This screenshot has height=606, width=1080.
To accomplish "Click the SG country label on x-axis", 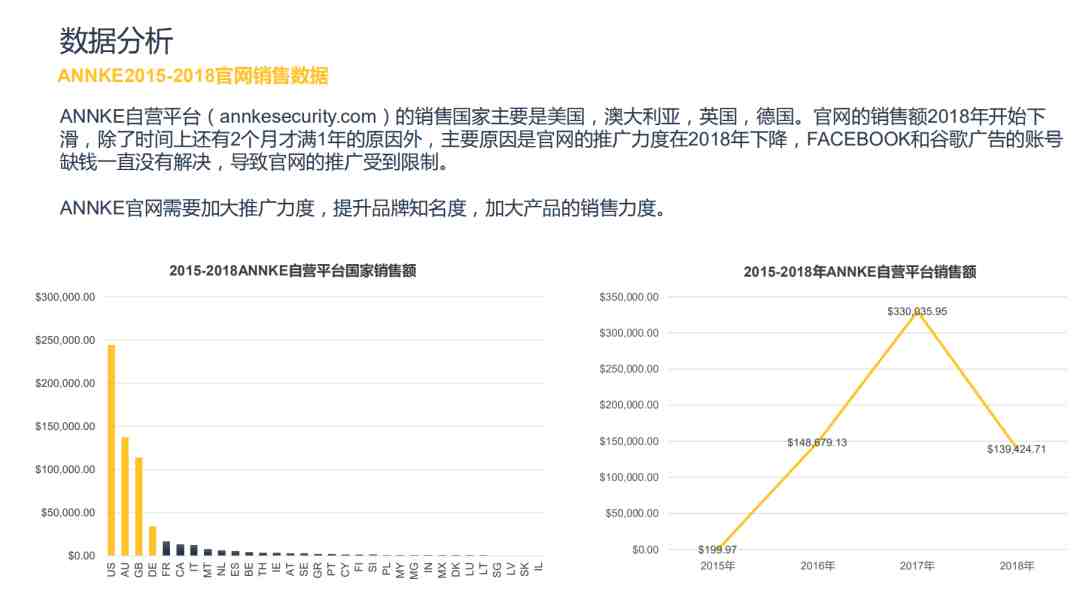I will coord(497,570).
